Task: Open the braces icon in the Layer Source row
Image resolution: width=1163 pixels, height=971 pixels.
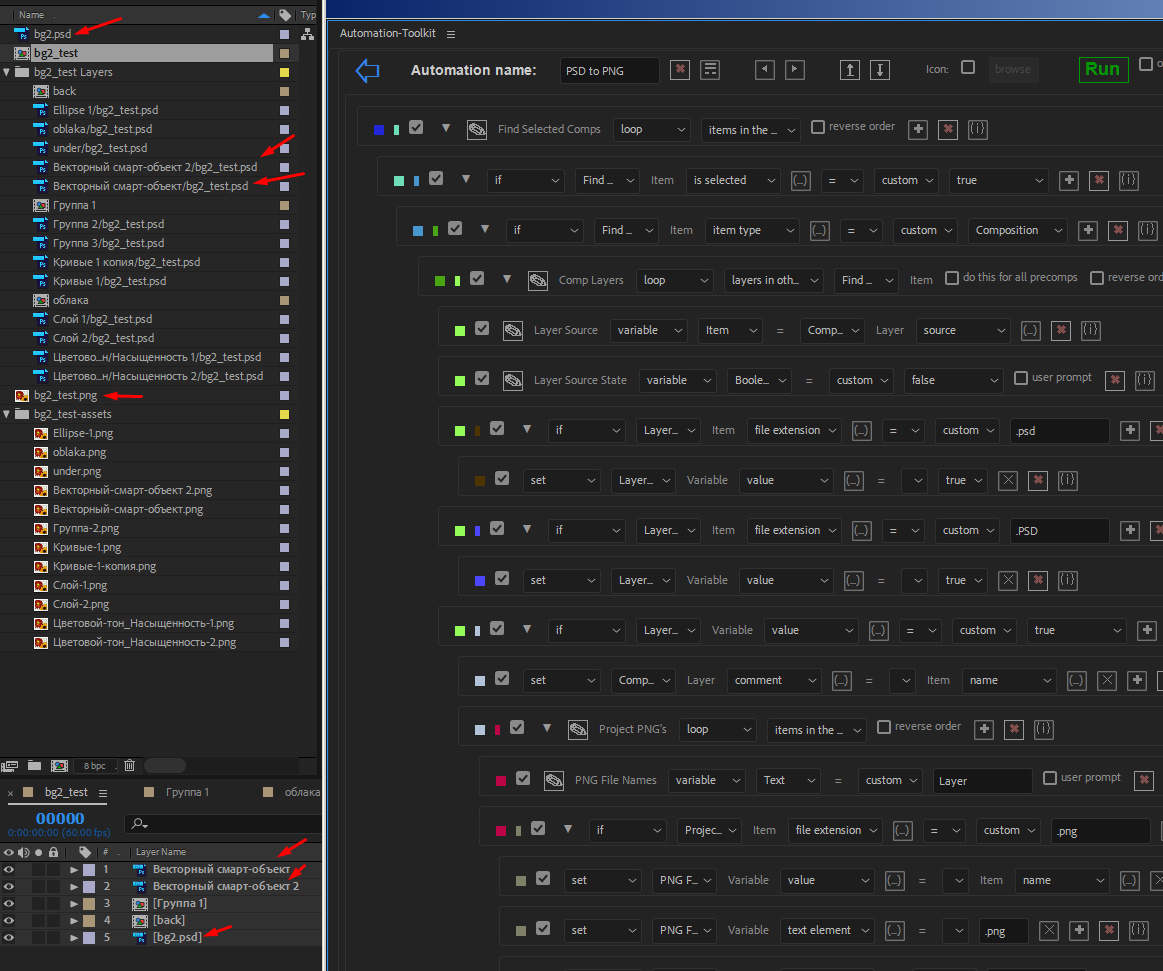Action: [x=1090, y=330]
